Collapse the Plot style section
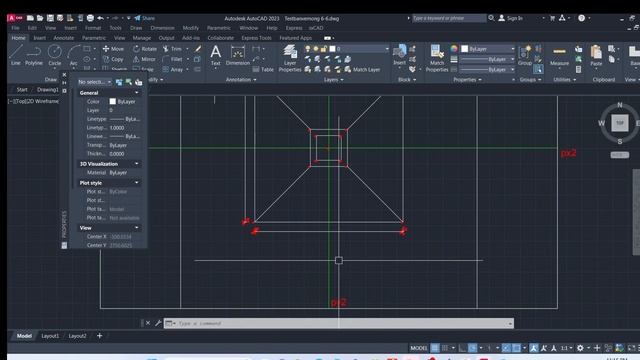Screen dimensions: 640x360 [136, 182]
